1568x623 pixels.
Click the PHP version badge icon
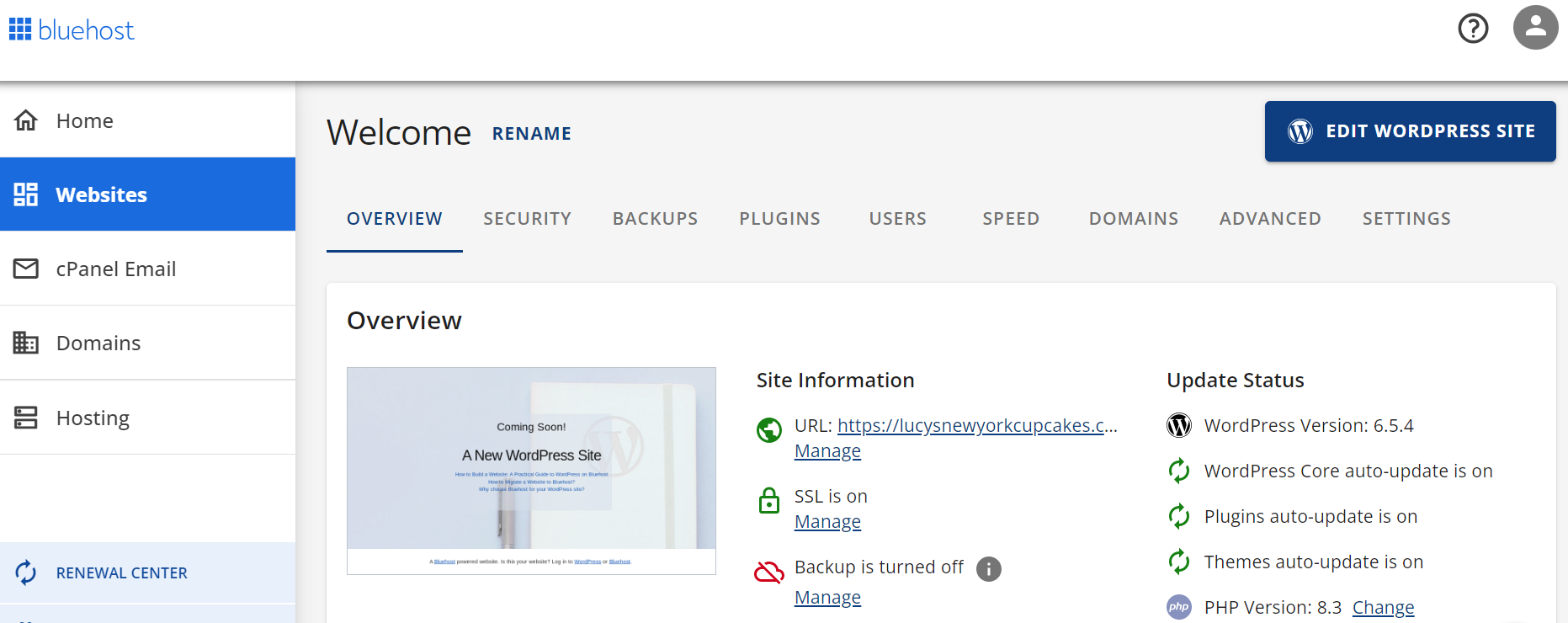pos(1179,607)
